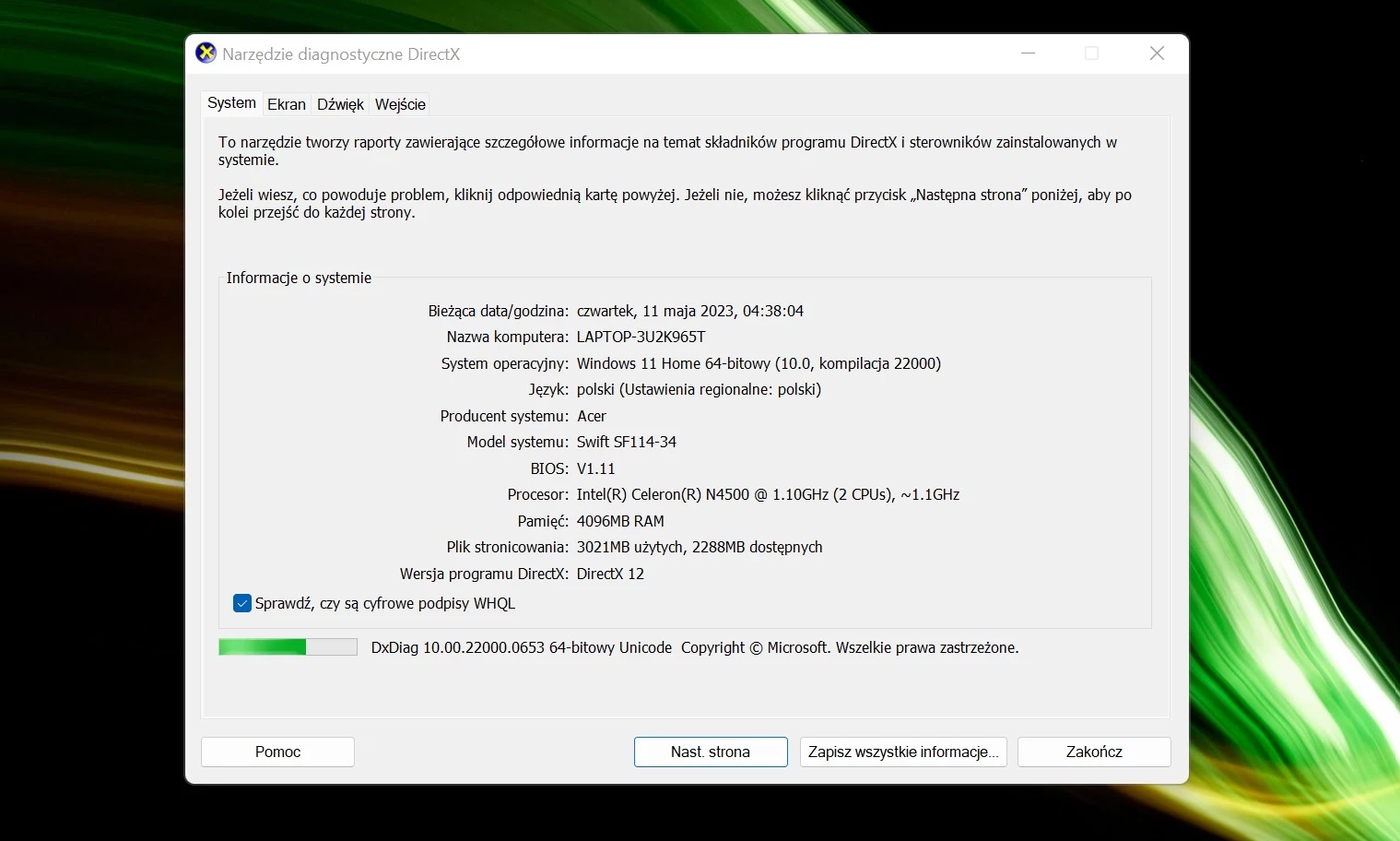Click the Język: label
1400x841 pixels.
click(x=548, y=389)
